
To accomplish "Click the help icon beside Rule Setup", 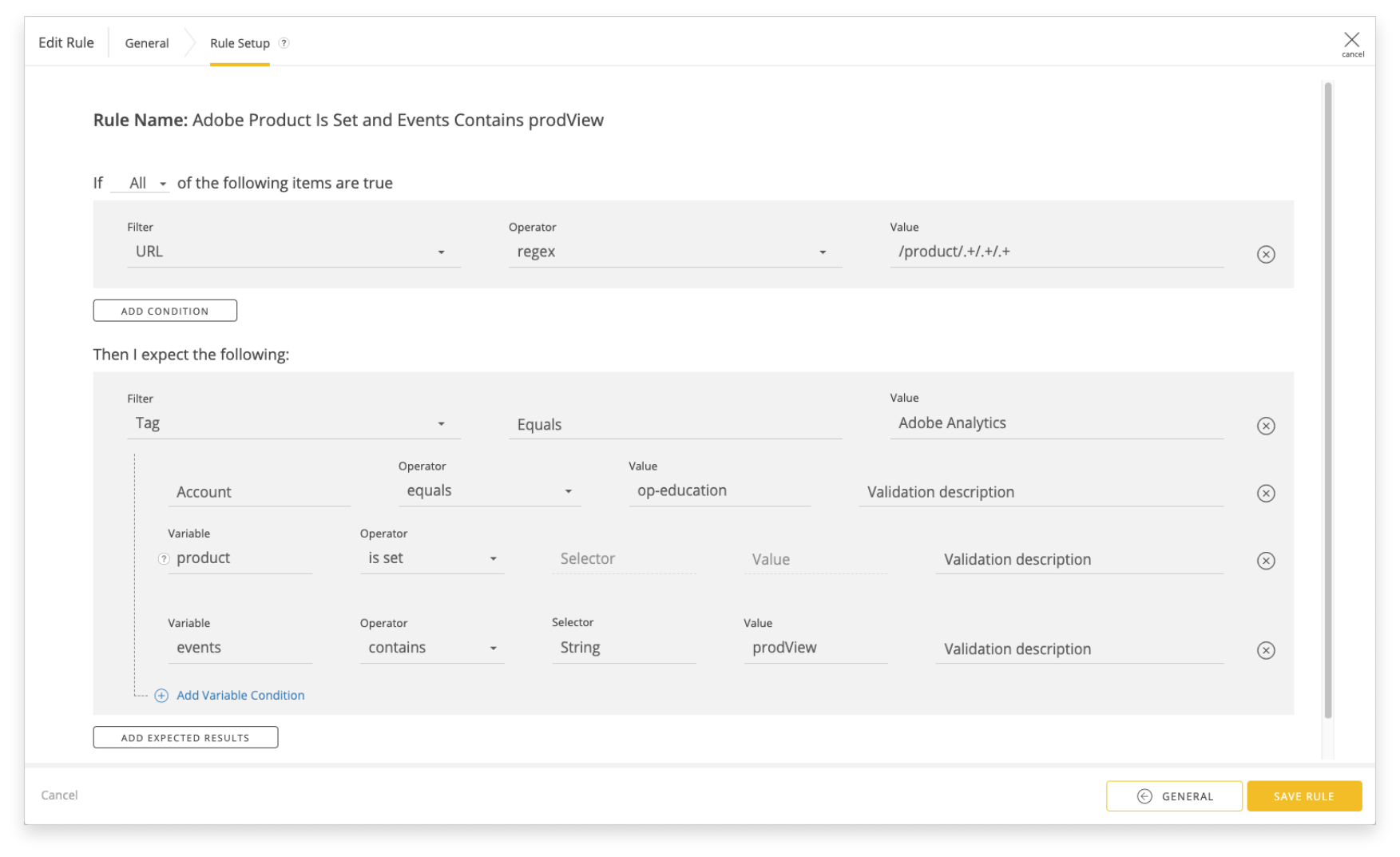I will 284,43.
